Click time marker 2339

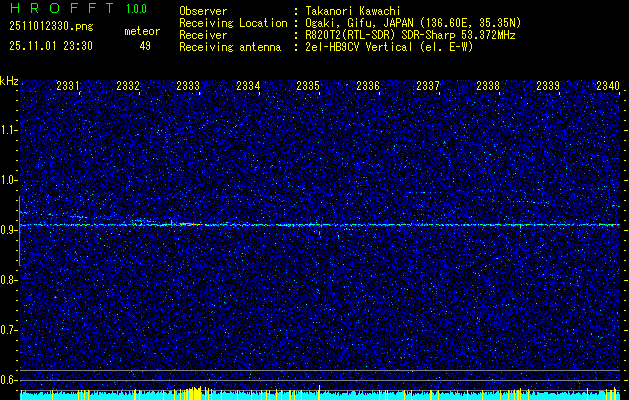[x=548, y=85]
